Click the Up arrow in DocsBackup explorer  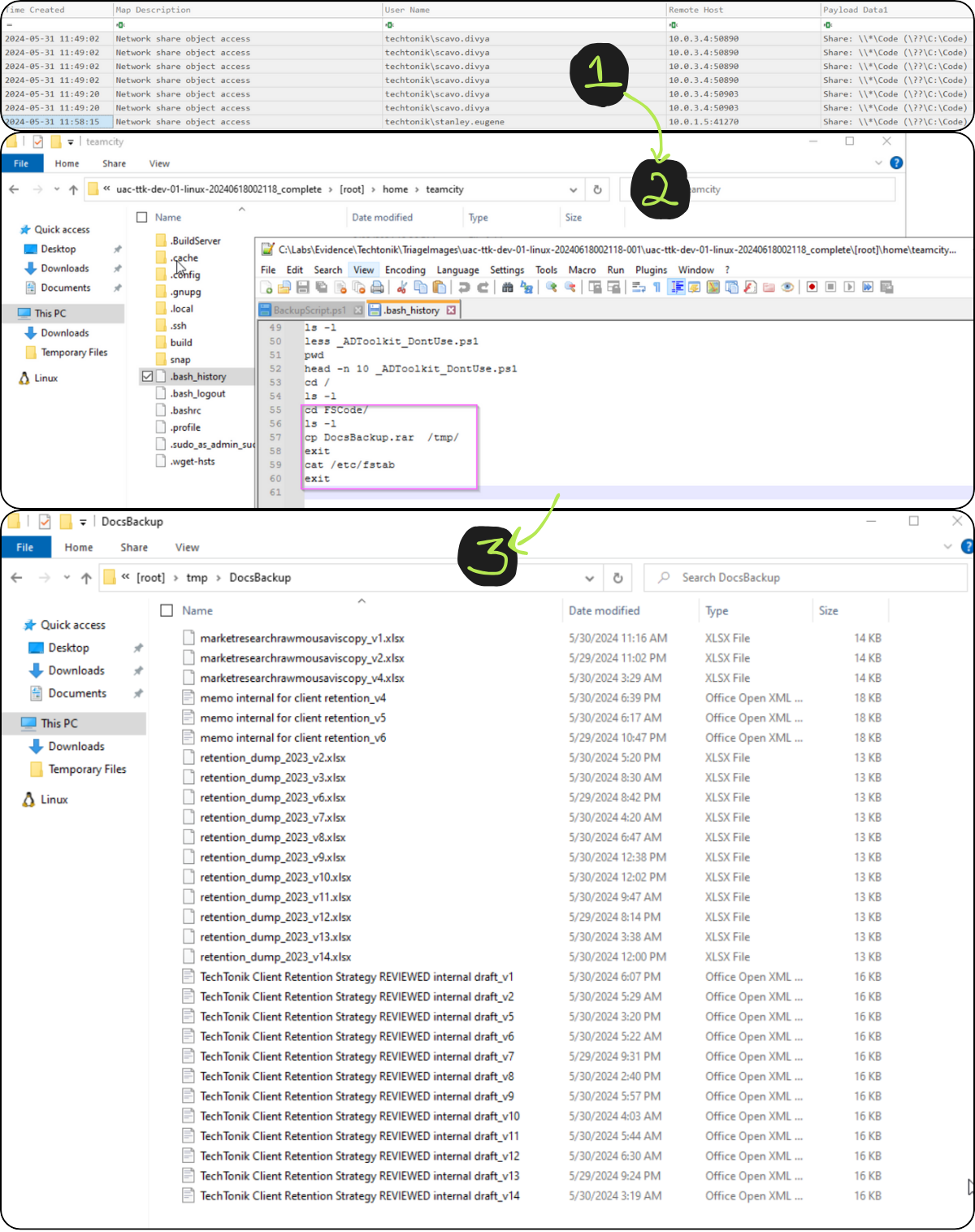[86, 578]
